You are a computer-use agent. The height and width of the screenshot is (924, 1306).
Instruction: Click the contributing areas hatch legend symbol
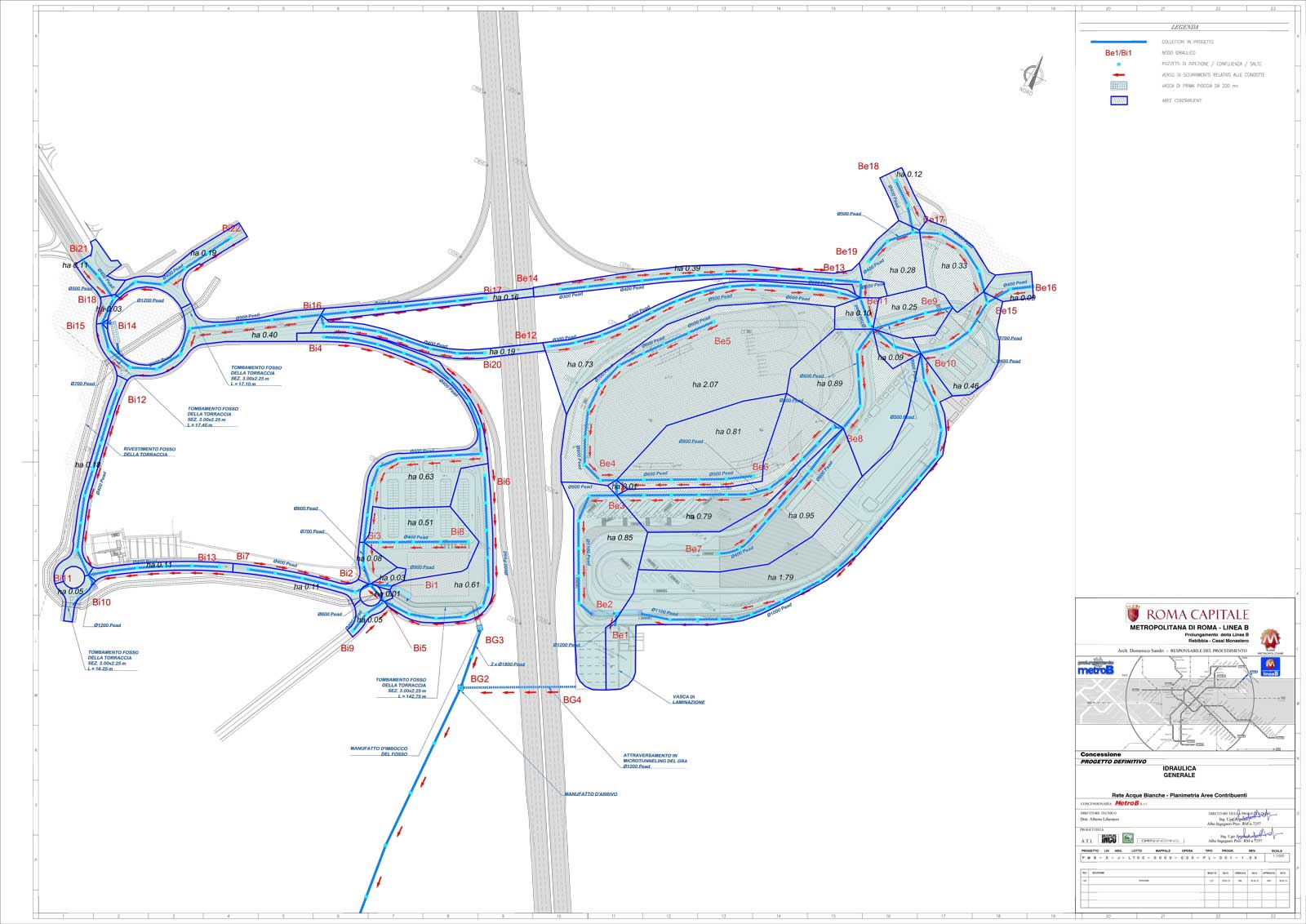pyautogui.click(x=1119, y=100)
